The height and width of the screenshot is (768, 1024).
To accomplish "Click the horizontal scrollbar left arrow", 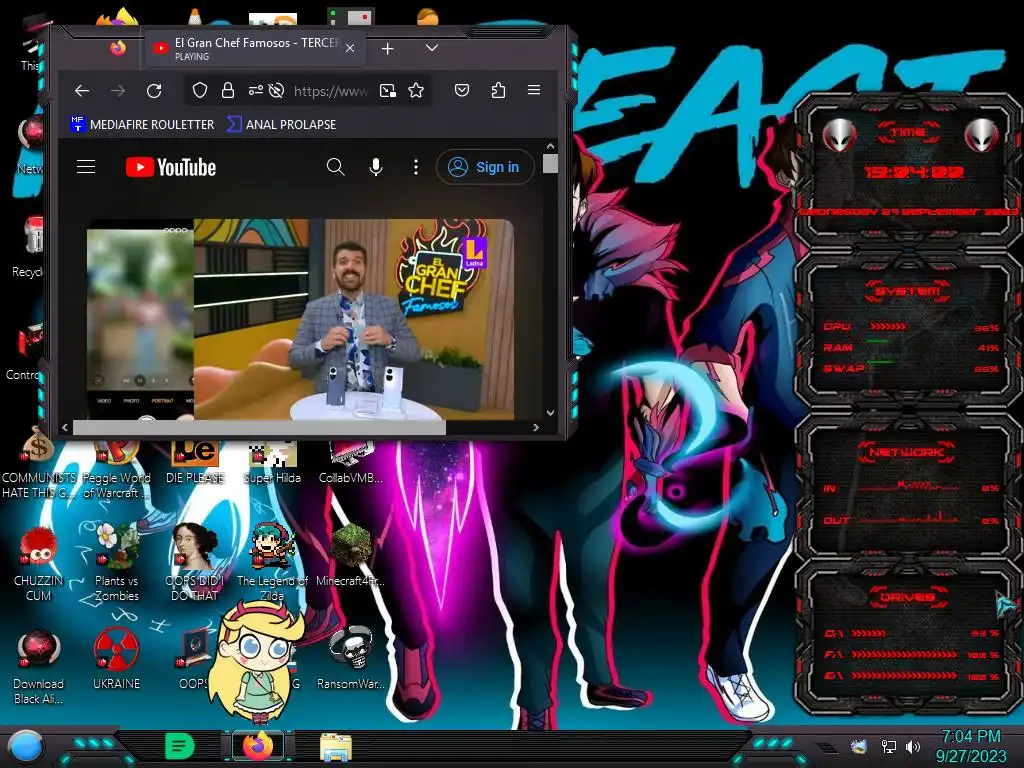I will (65, 427).
